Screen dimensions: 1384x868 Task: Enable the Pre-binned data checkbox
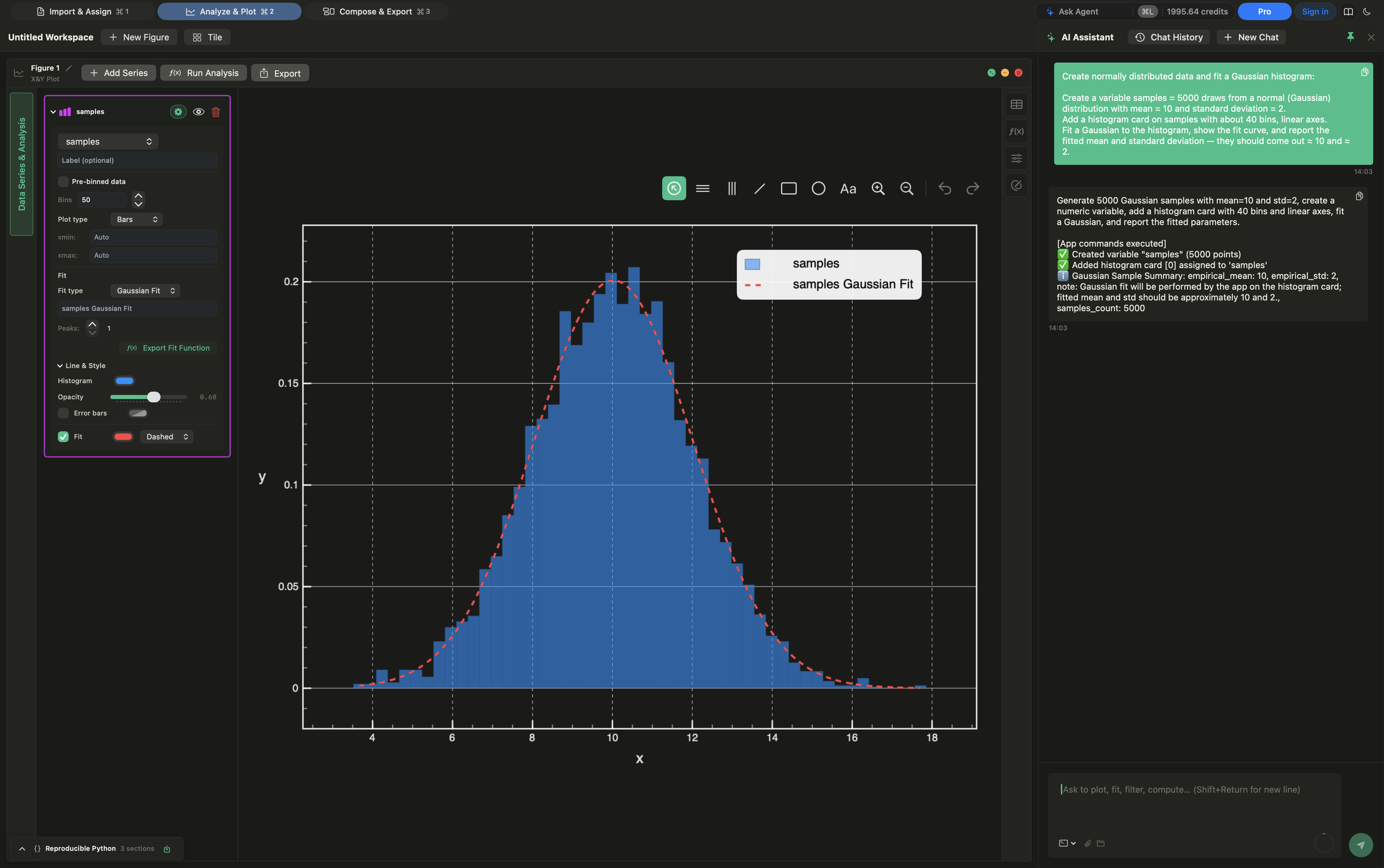click(63, 181)
